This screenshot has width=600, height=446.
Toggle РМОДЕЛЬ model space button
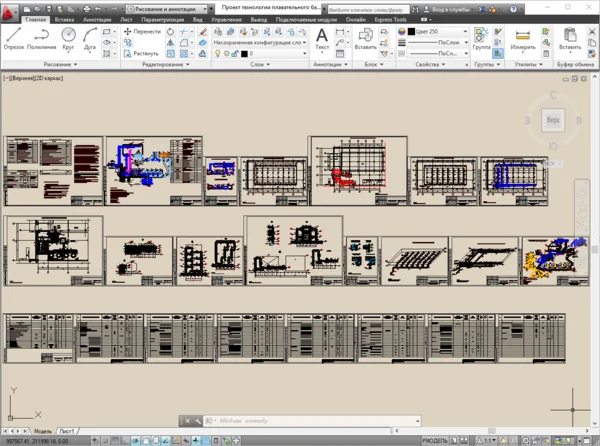point(434,441)
